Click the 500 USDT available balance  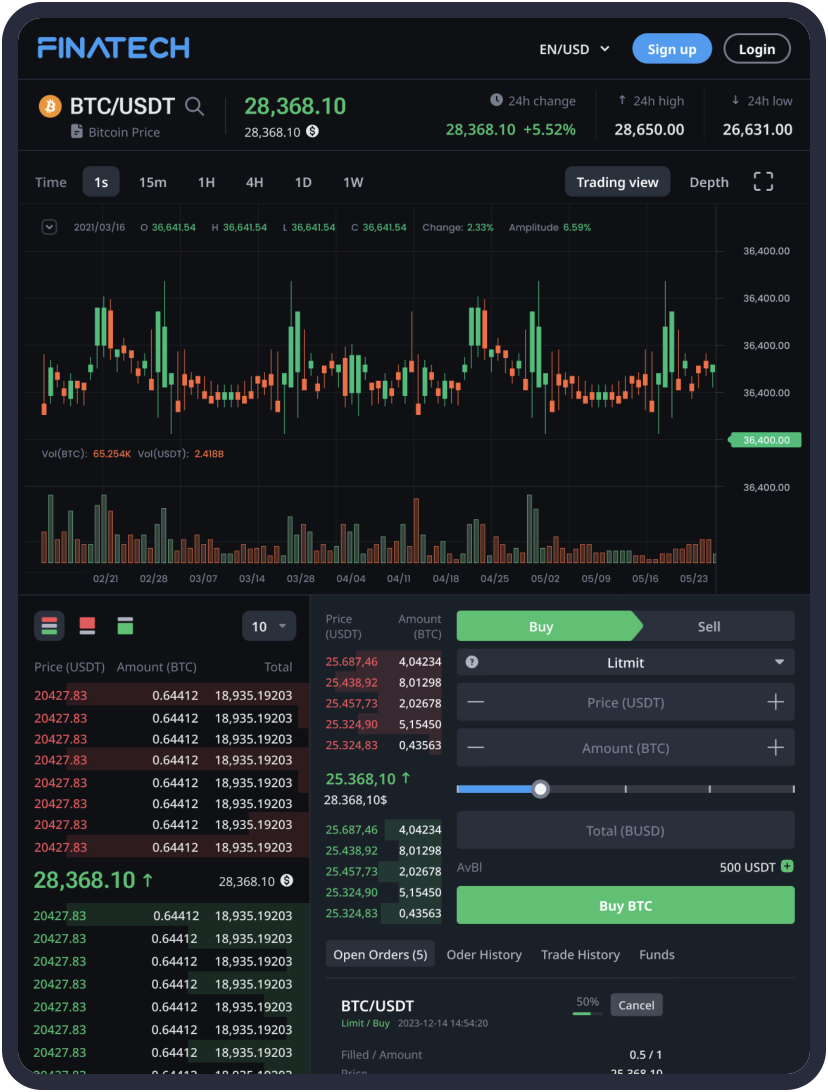click(x=747, y=867)
